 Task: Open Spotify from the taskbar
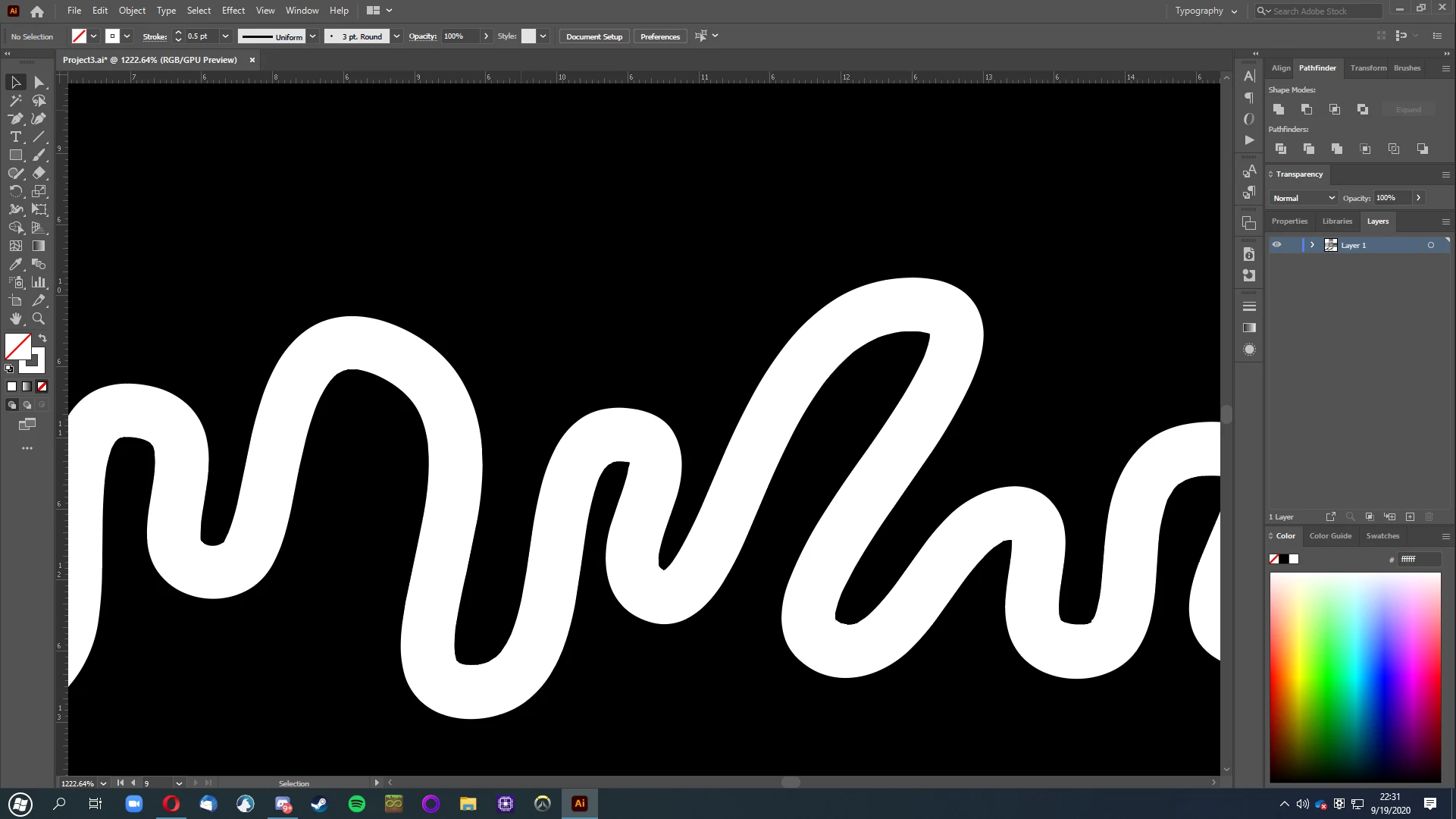point(356,804)
